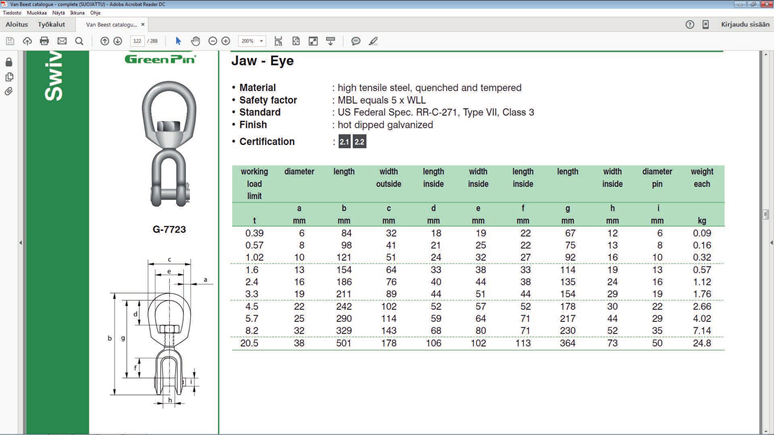Open the Muokkaa menu

click(37, 13)
